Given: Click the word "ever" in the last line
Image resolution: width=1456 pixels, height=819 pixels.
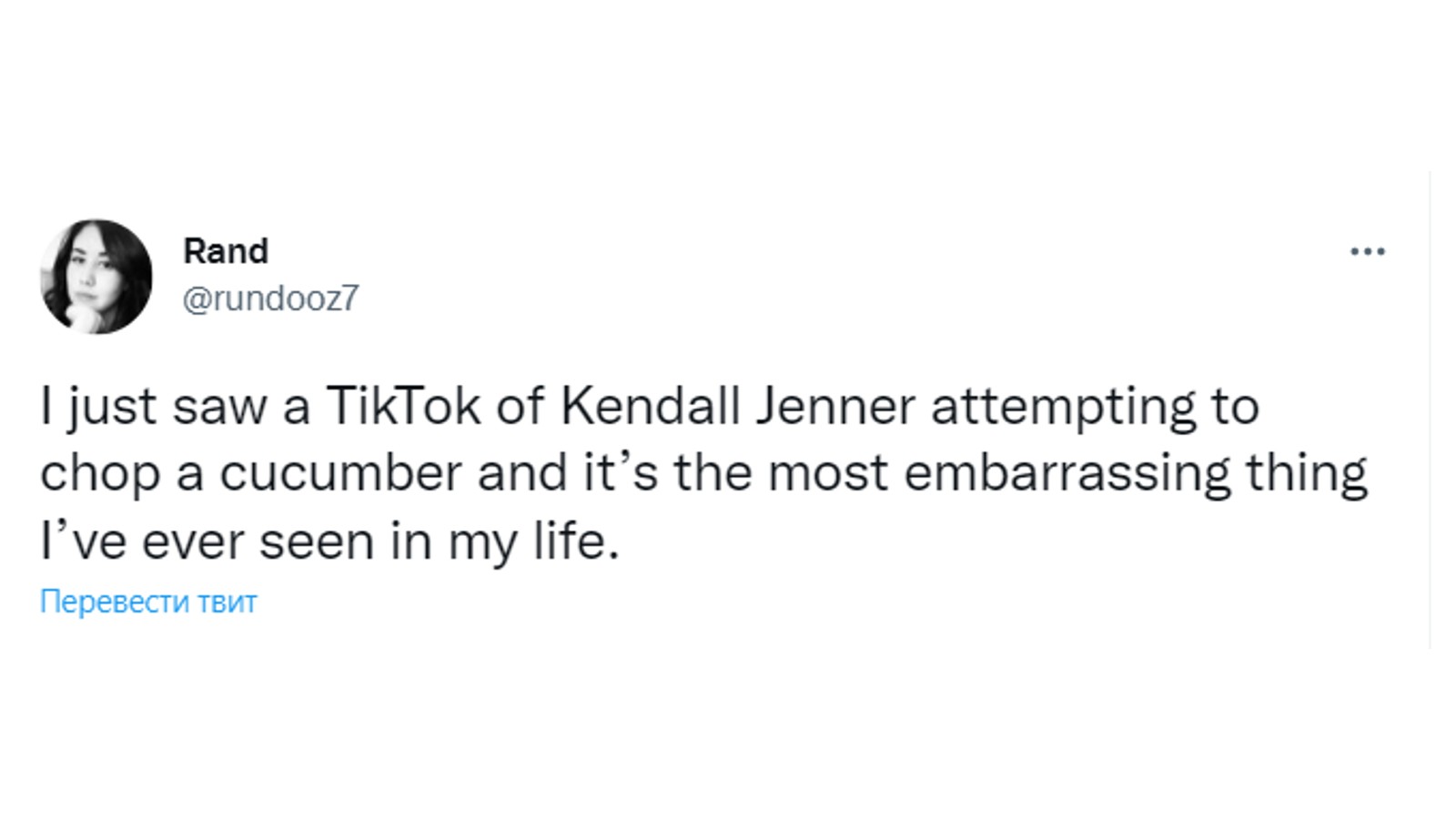Looking at the screenshot, I should (x=193, y=541).
